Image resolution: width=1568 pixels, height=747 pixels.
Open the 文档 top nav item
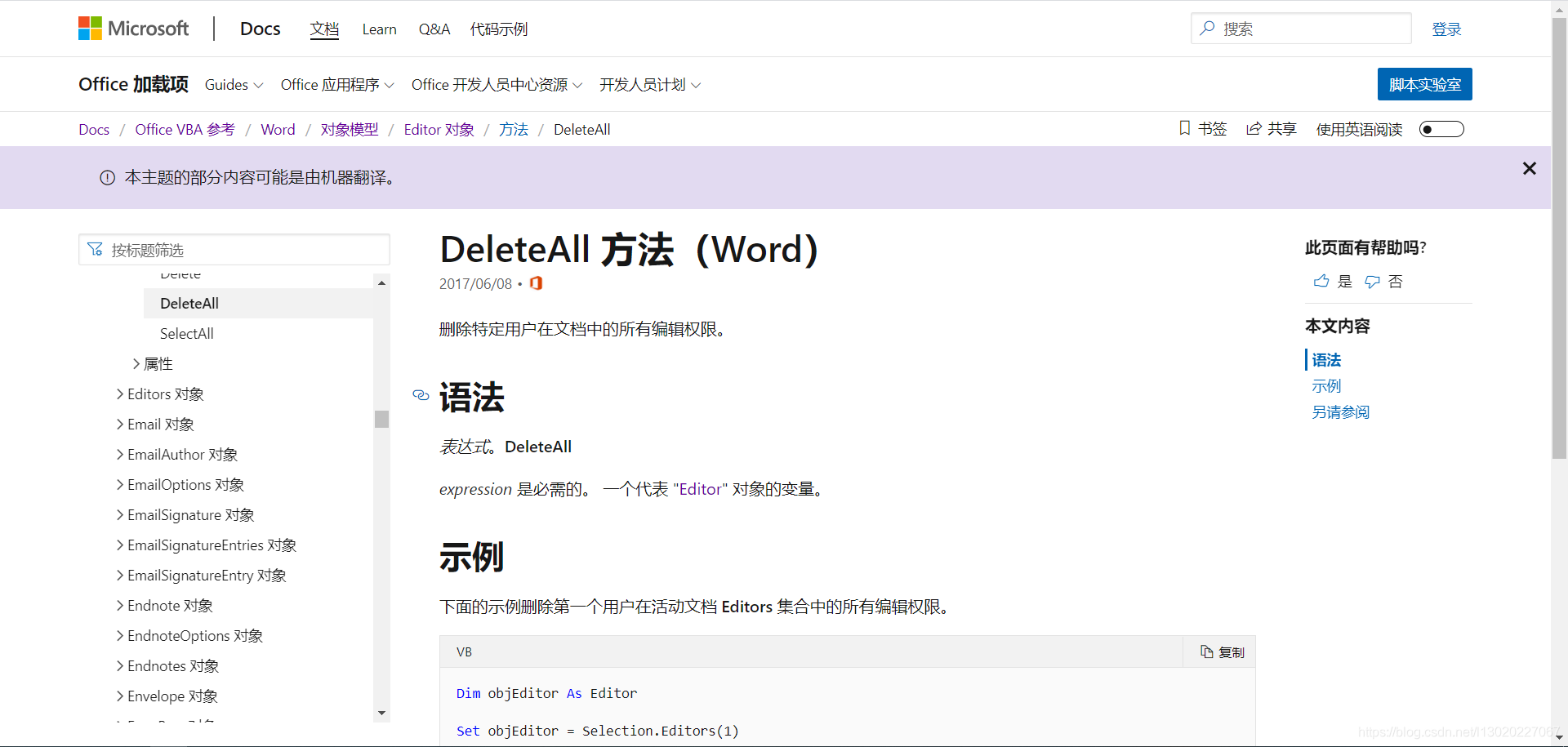click(324, 29)
